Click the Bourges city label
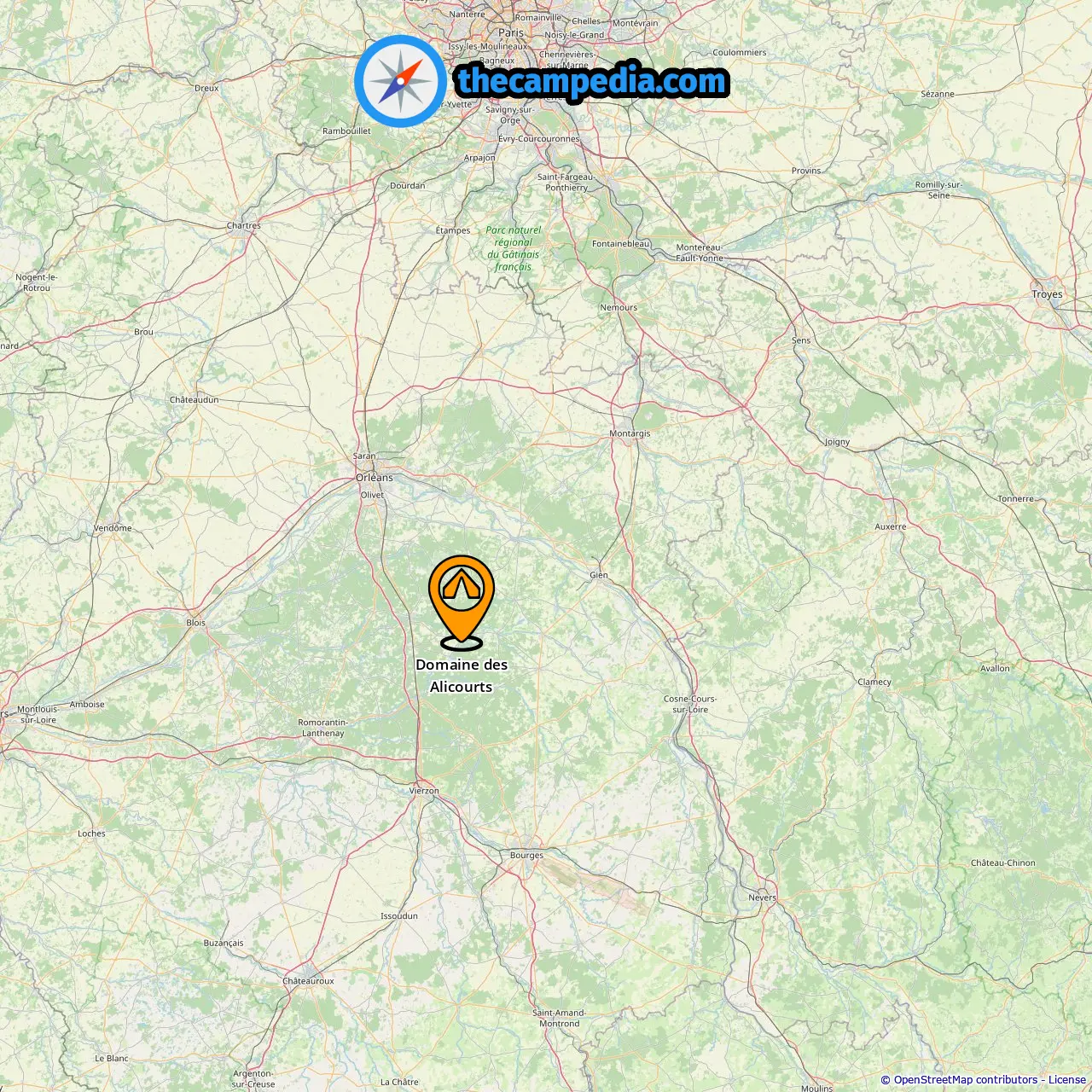1092x1092 pixels. [526, 856]
